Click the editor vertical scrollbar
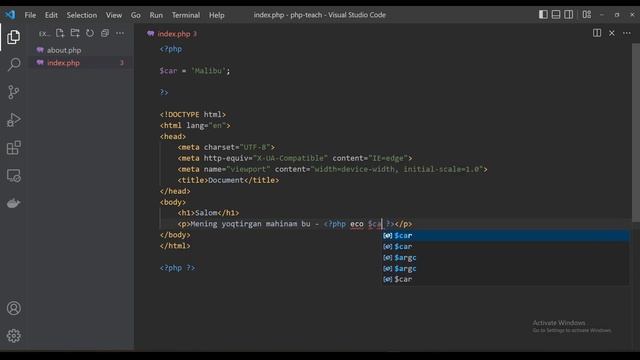This screenshot has height=360, width=640. pos(636,133)
